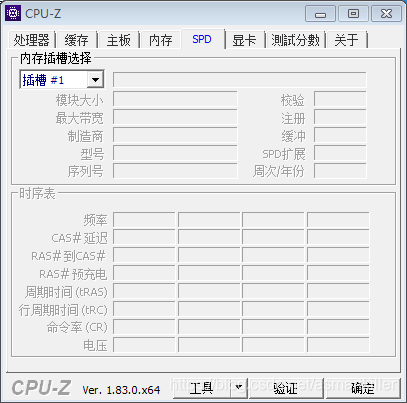Screen dimensions: 407x403
Task: Switch to the 处理器 tab
Action: coord(31,40)
